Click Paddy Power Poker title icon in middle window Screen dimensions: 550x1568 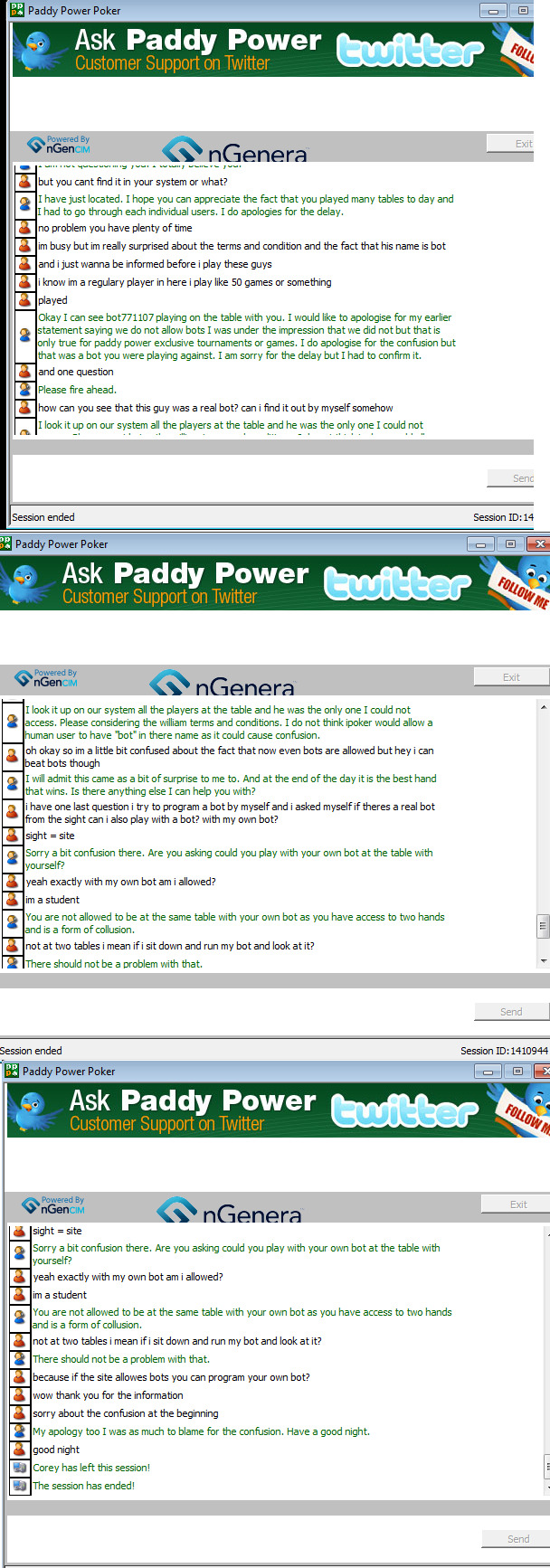click(x=6, y=543)
